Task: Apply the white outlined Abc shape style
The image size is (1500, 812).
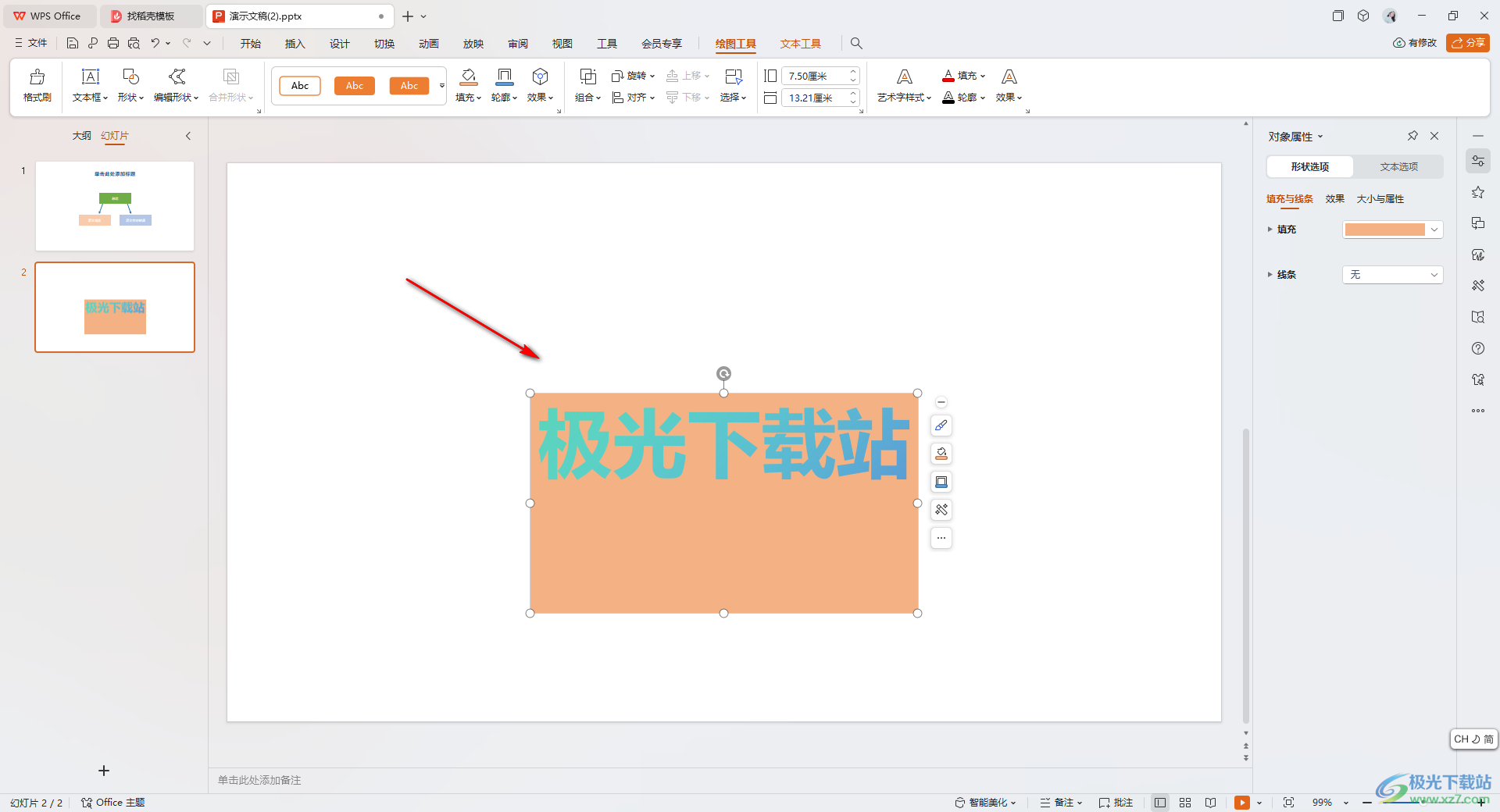Action: pos(300,86)
